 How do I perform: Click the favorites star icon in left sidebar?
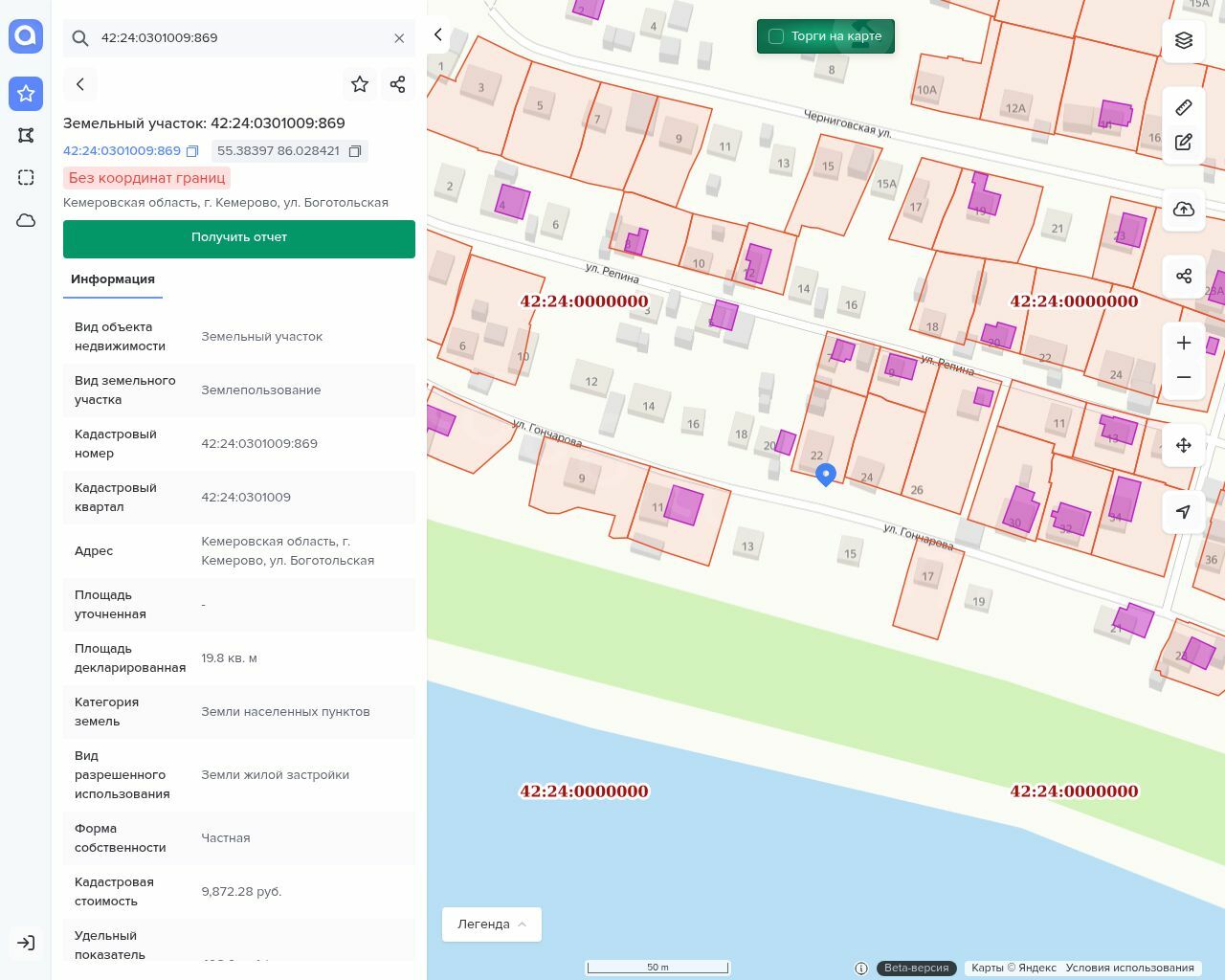[26, 93]
